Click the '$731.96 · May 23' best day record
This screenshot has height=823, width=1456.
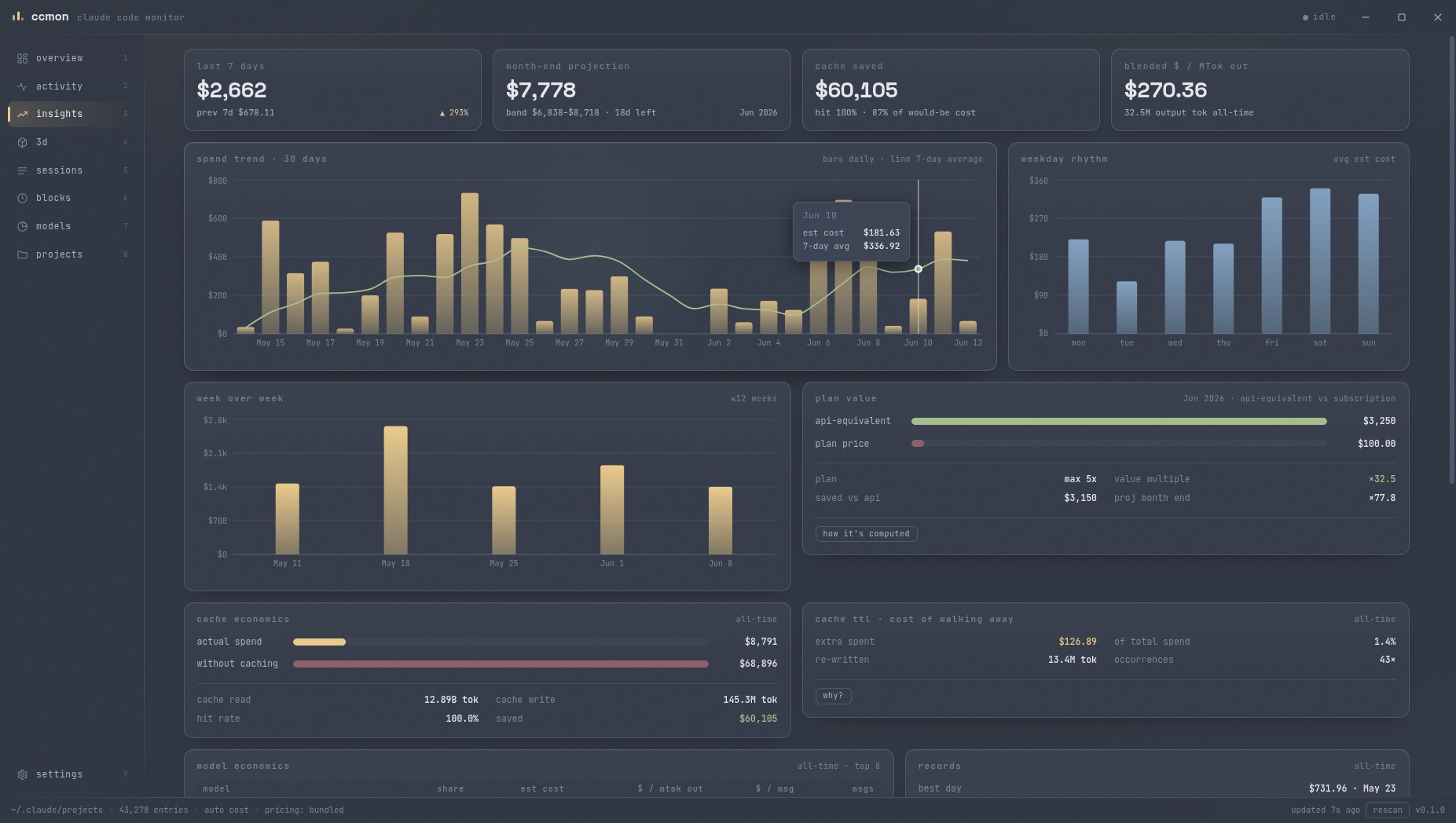click(x=1352, y=788)
